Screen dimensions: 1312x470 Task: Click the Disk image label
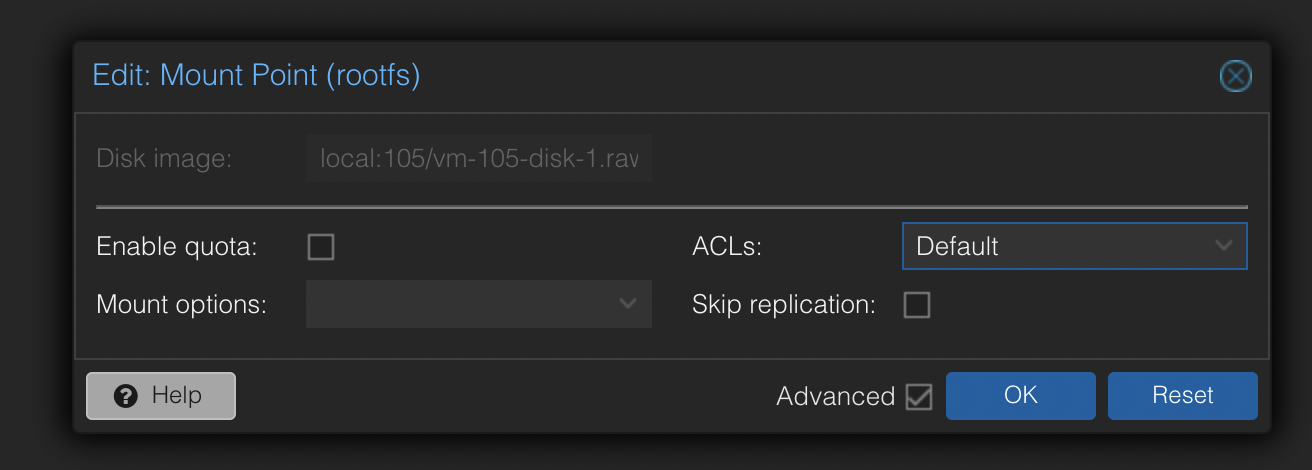click(164, 159)
